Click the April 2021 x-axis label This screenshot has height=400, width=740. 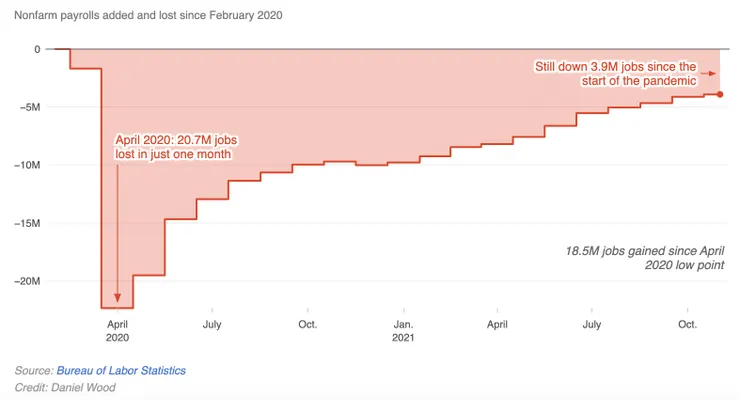tap(497, 324)
